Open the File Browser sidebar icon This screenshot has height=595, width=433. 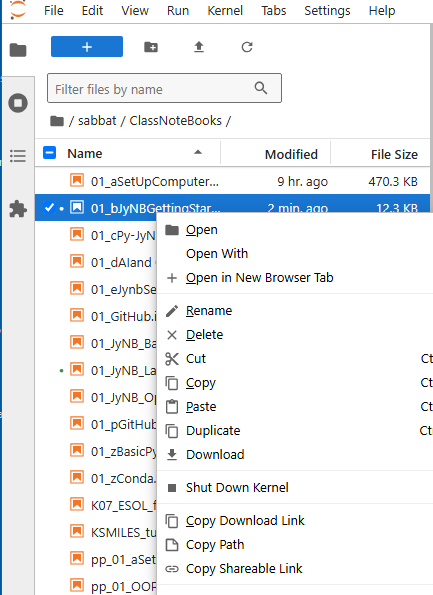[x=18, y=50]
